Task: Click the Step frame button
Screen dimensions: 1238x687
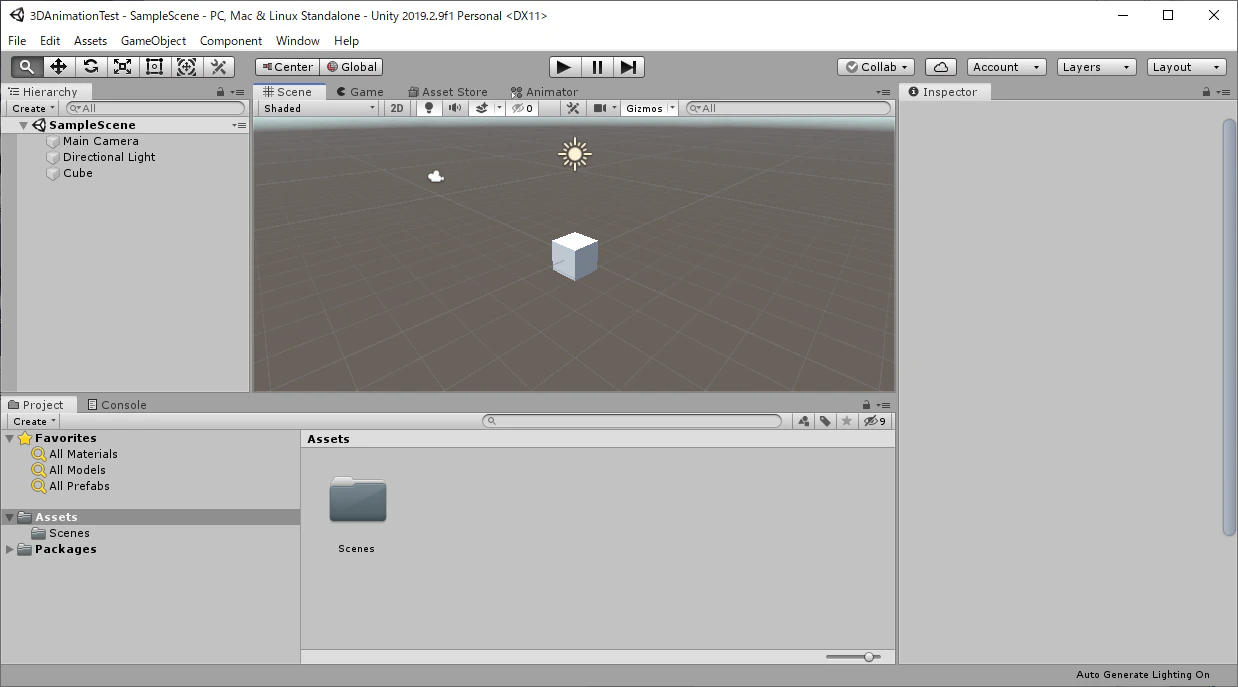Action: [629, 67]
